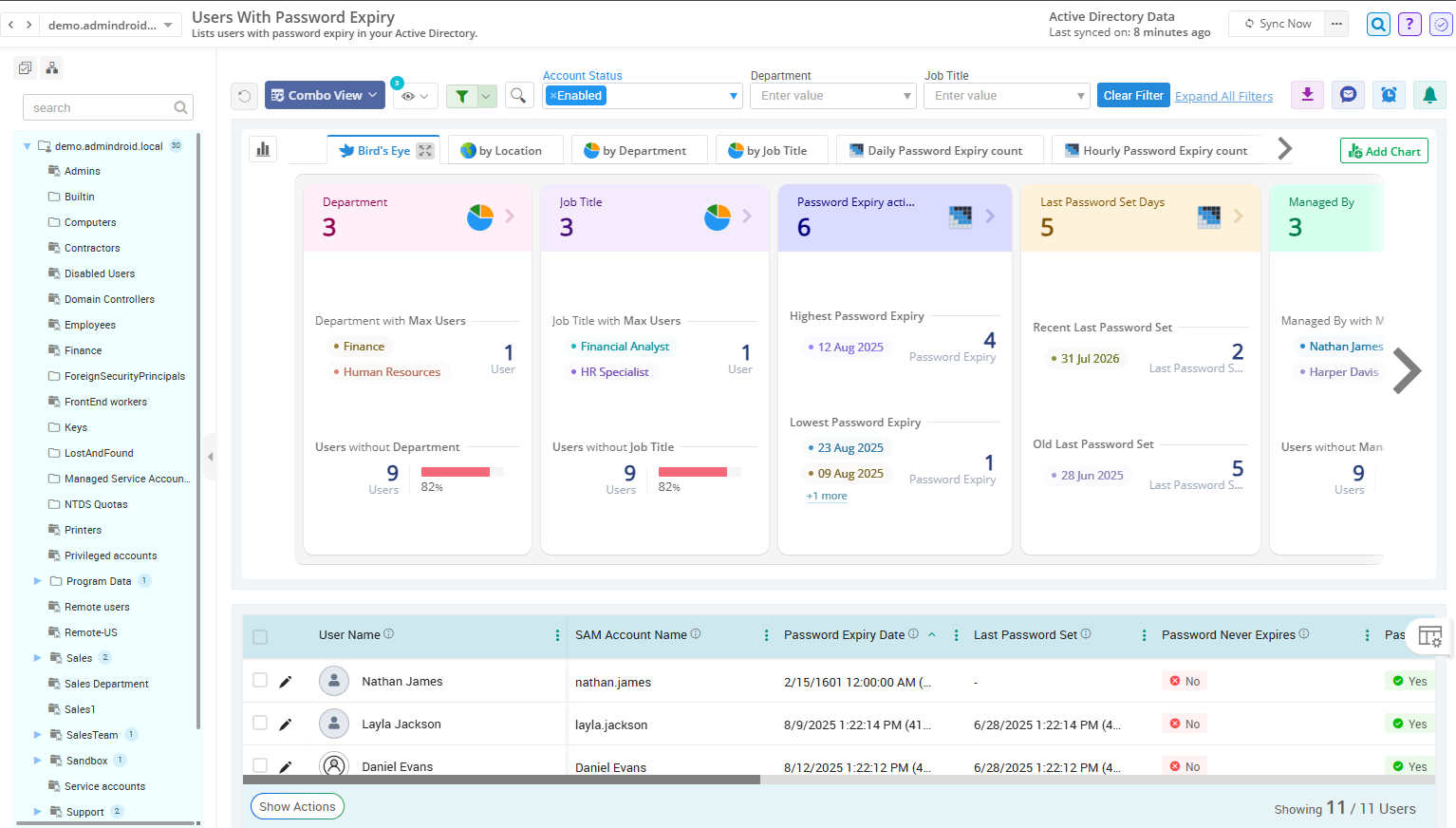The image size is (1456, 828).
Task: Click the Users without Department percentage bar
Action: (462, 472)
